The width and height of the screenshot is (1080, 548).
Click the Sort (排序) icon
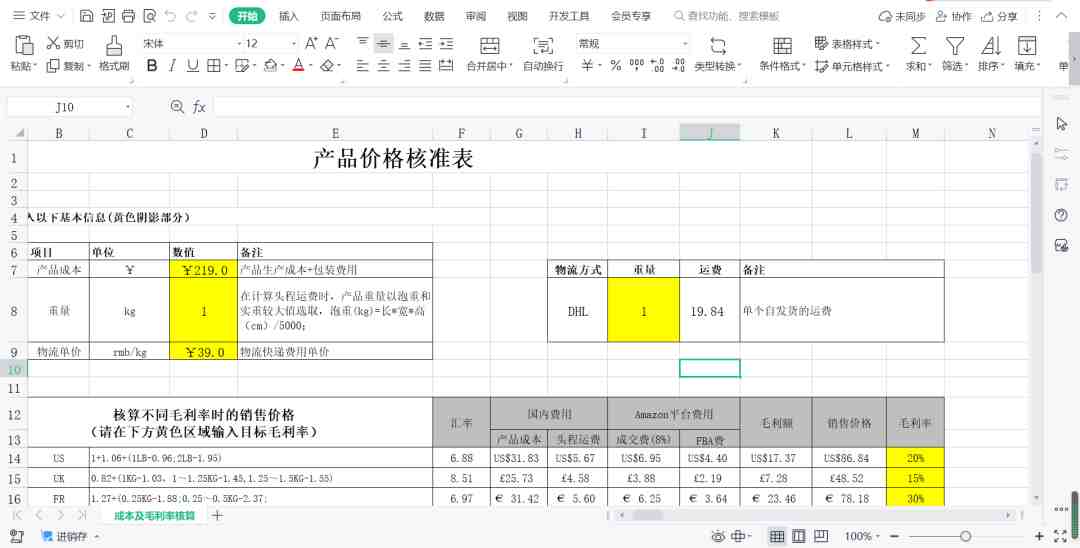point(990,45)
